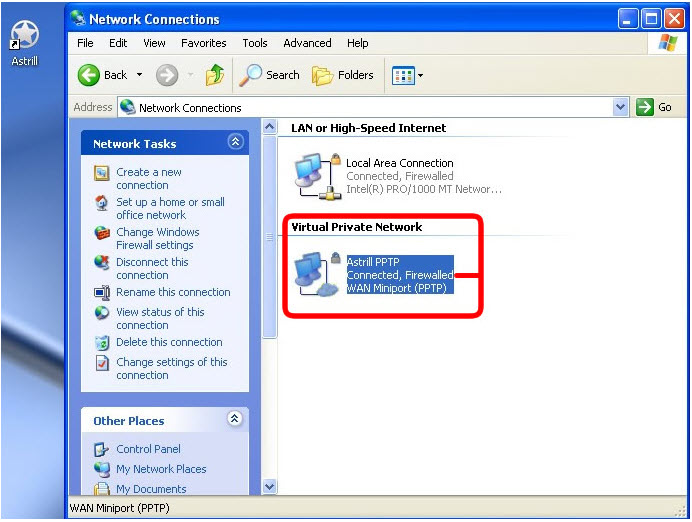Image resolution: width=692 pixels, height=522 pixels.
Task: Open the Views dropdown arrow
Action: 421,76
